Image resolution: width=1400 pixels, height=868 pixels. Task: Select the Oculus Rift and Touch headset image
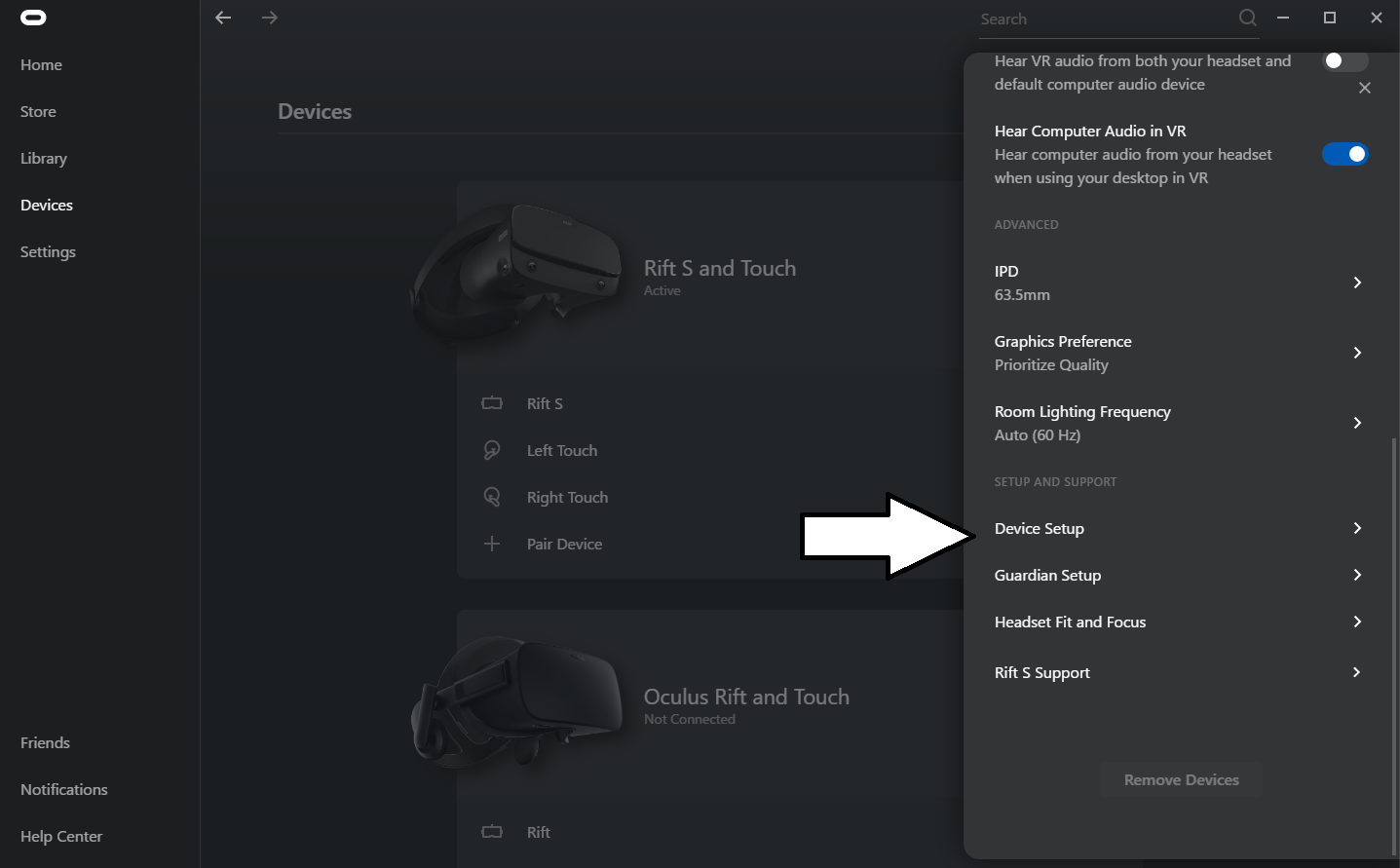click(x=515, y=701)
